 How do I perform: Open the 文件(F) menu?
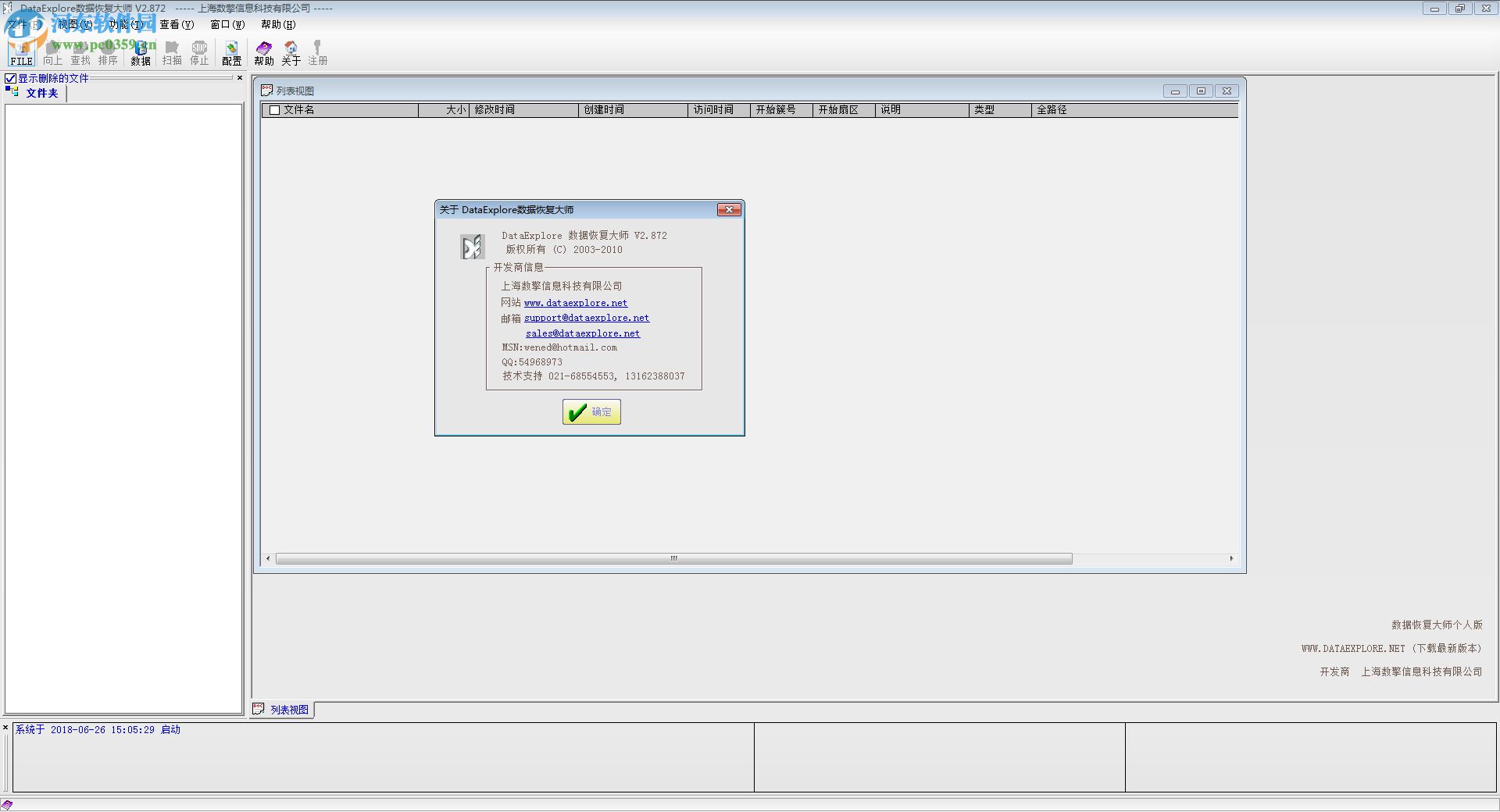[23, 24]
